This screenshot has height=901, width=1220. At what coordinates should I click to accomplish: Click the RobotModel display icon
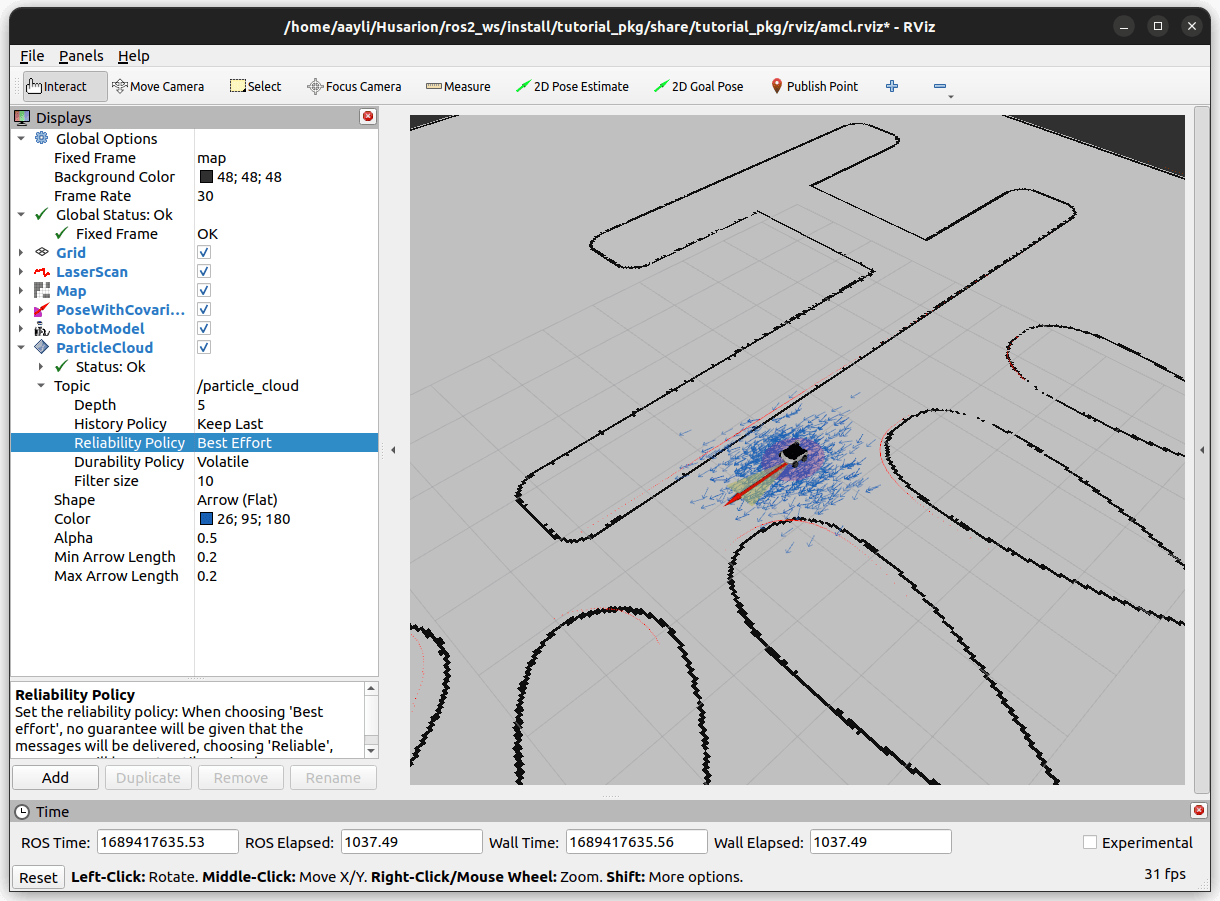tap(42, 329)
